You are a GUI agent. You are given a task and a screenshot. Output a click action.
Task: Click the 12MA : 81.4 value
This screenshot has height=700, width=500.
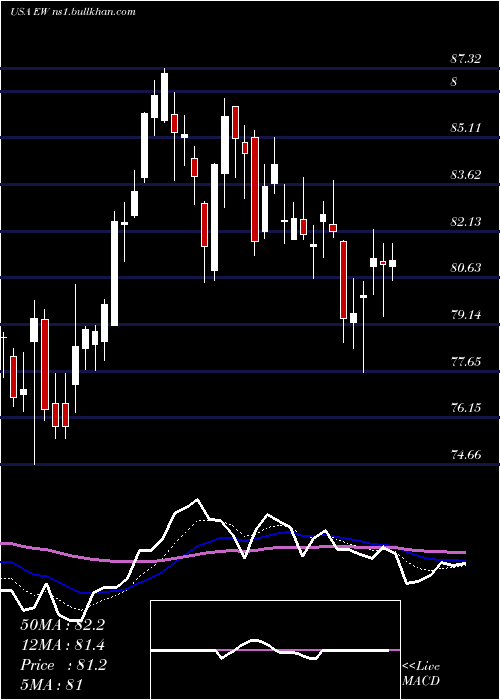pos(62,645)
